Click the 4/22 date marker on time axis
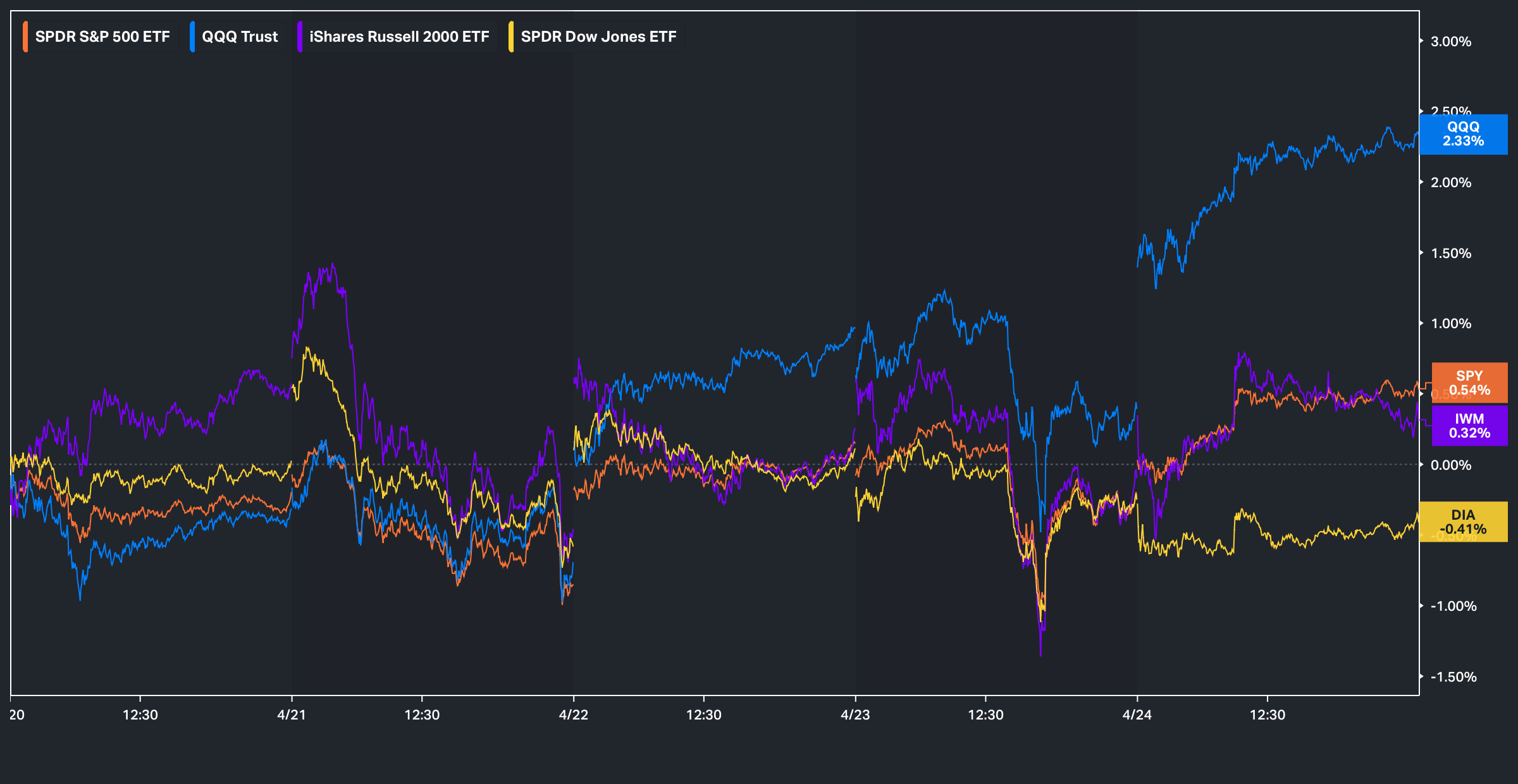The height and width of the screenshot is (784, 1518). click(574, 714)
